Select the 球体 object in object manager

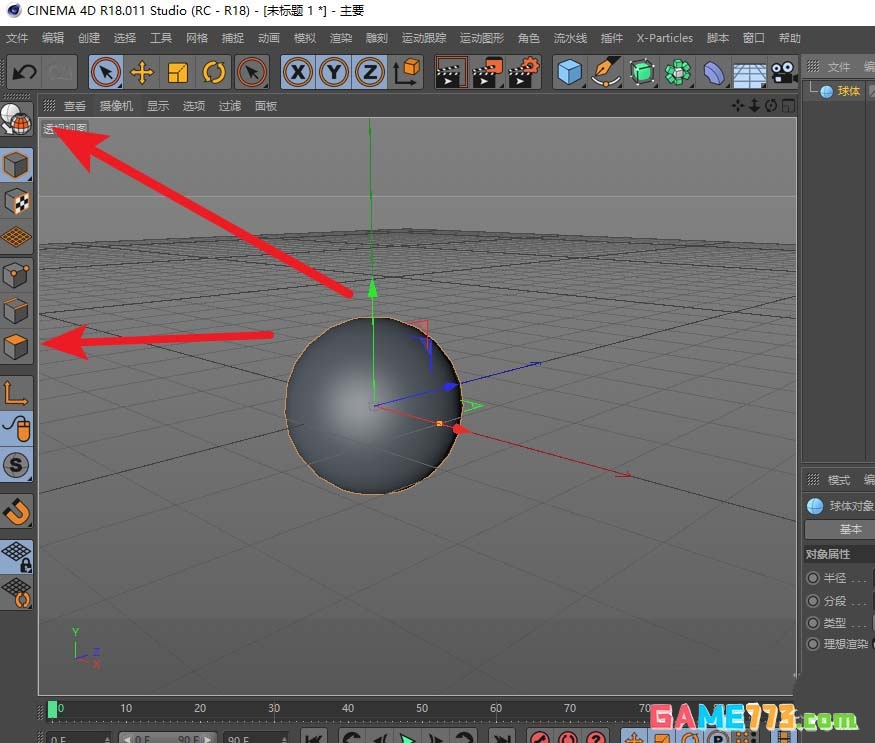[848, 91]
